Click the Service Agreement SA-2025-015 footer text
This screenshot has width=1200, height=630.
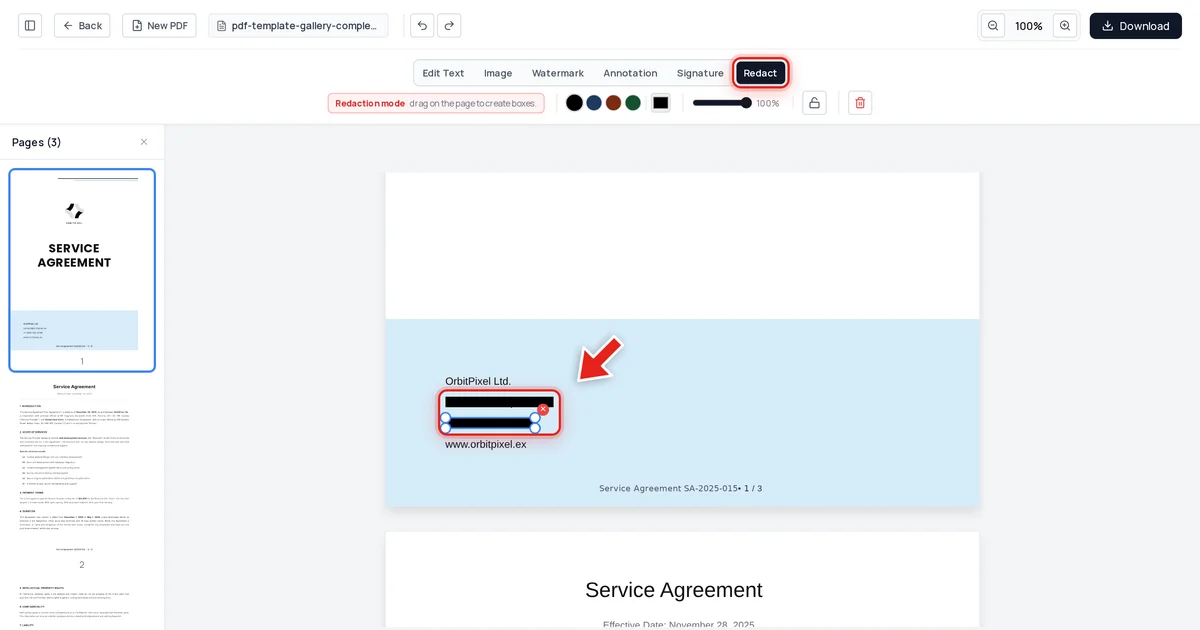667,488
